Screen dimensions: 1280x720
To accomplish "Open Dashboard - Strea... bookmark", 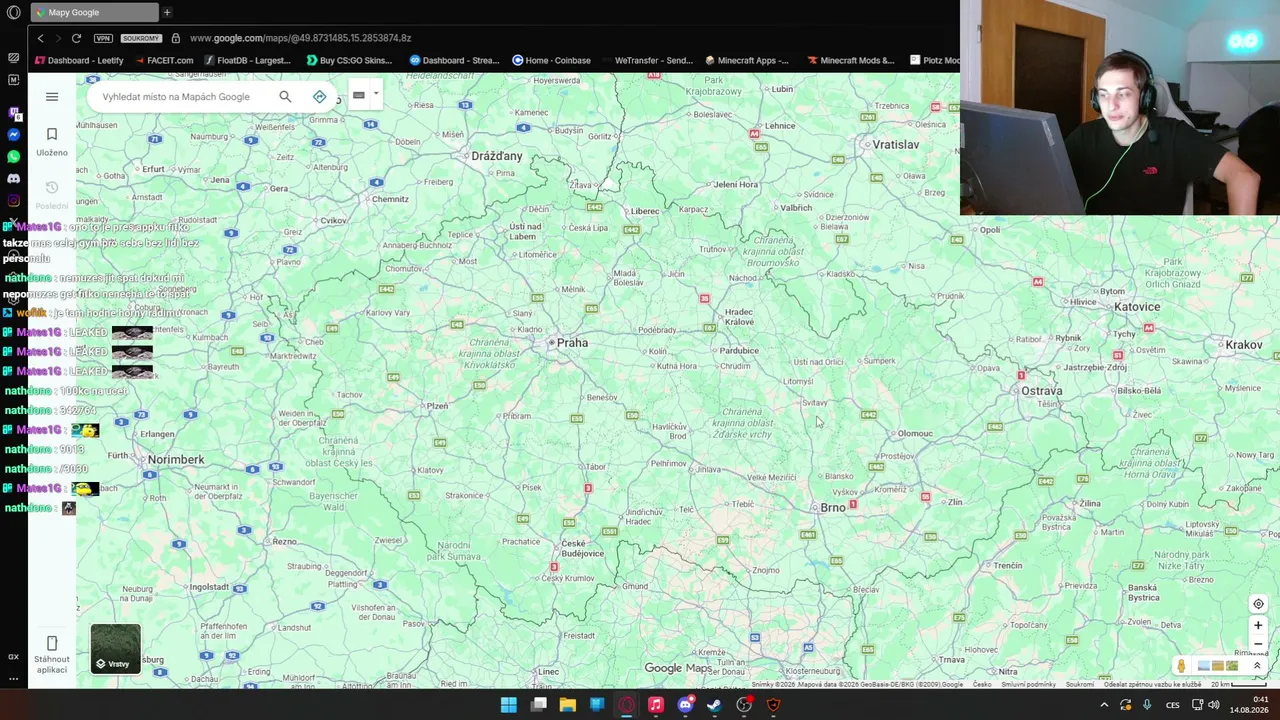I will tap(455, 60).
